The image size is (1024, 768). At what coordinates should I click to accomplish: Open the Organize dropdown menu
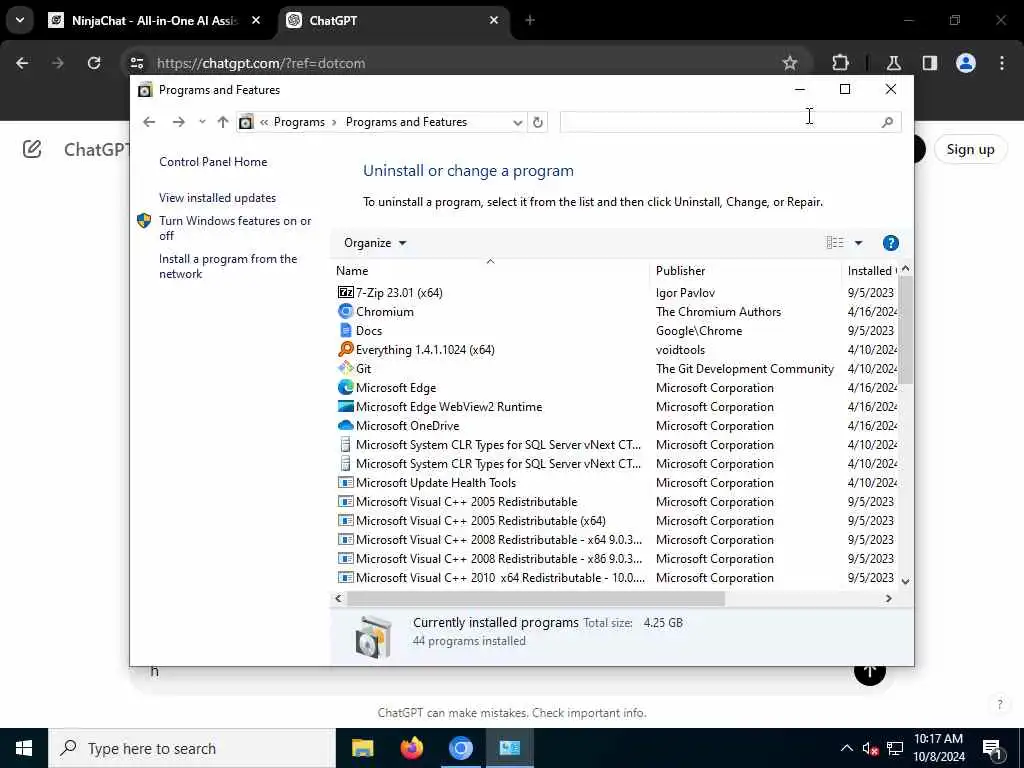click(375, 243)
